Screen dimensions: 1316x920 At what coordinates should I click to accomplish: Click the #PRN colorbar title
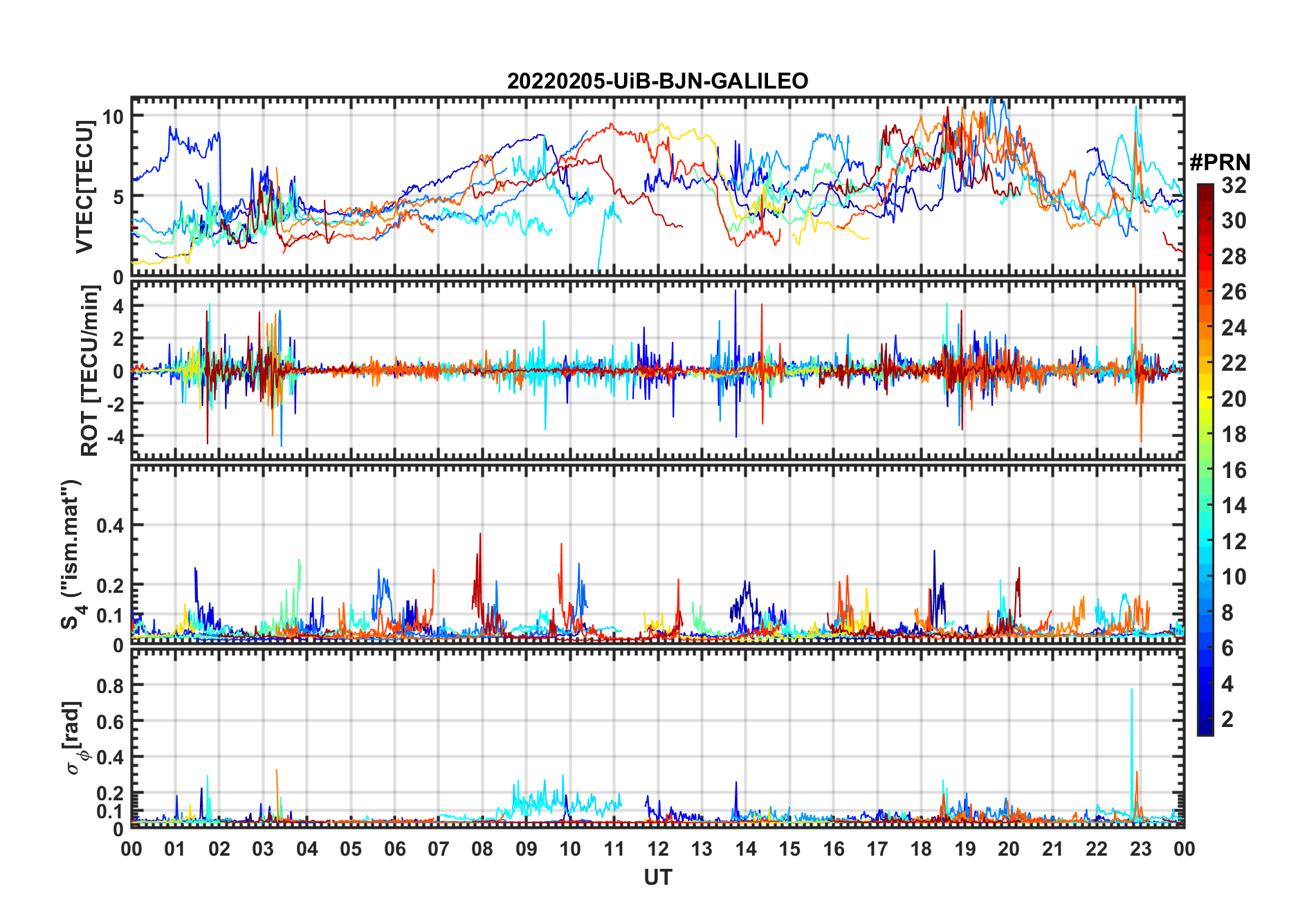pyautogui.click(x=1220, y=163)
